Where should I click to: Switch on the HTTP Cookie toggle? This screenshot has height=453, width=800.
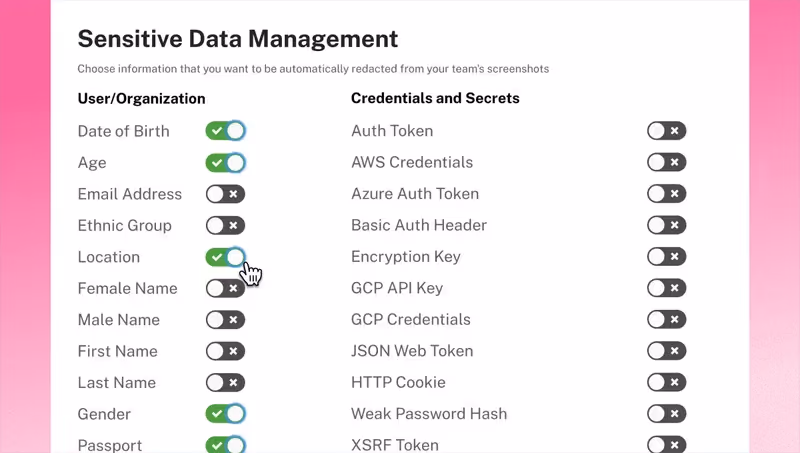[x=666, y=383]
